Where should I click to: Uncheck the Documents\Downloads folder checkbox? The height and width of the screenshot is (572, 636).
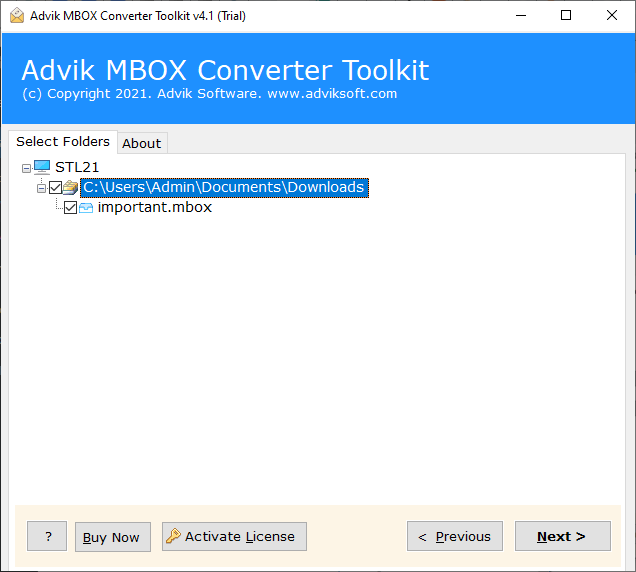[x=55, y=187]
